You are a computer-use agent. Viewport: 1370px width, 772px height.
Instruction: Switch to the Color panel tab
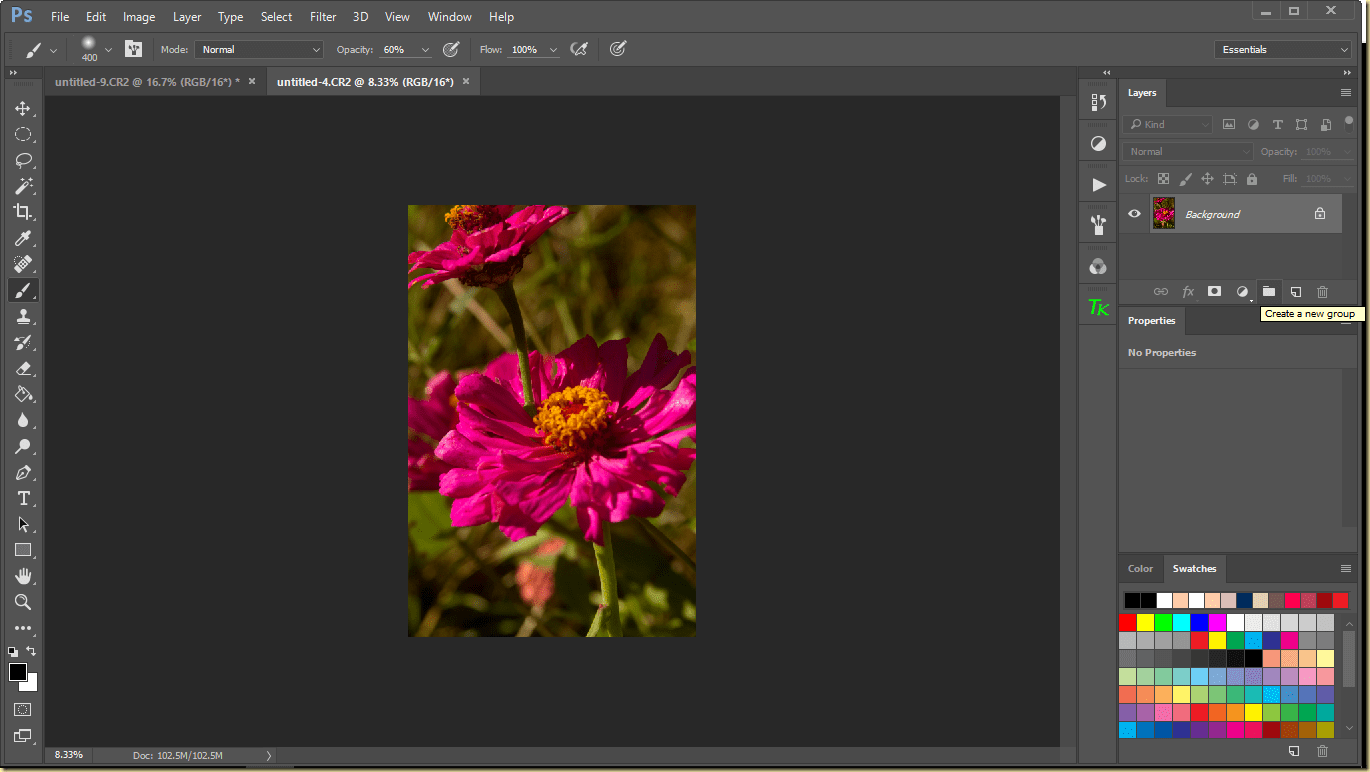(1140, 569)
